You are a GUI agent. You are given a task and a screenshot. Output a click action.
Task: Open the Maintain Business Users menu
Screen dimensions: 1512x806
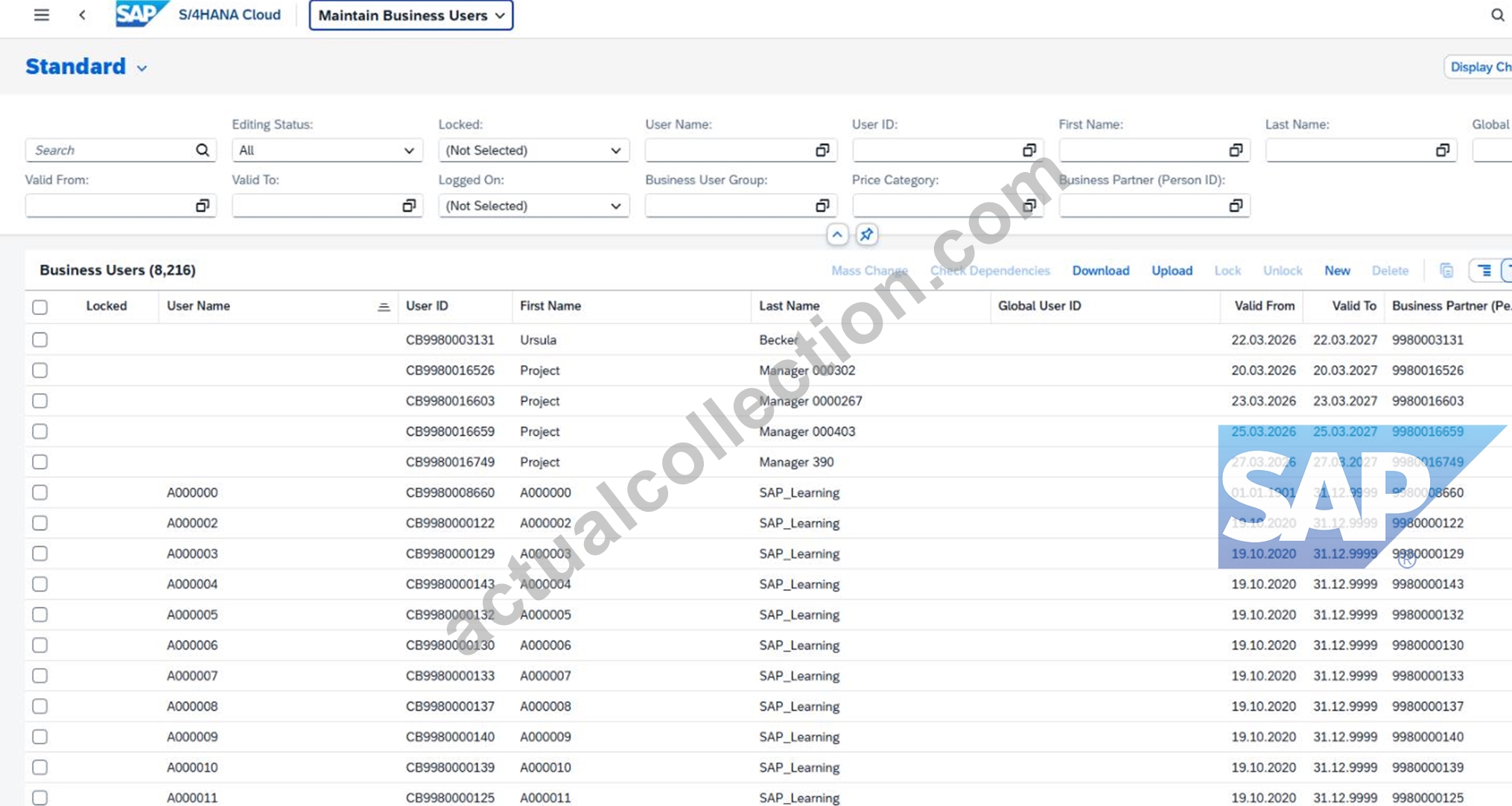tap(411, 16)
